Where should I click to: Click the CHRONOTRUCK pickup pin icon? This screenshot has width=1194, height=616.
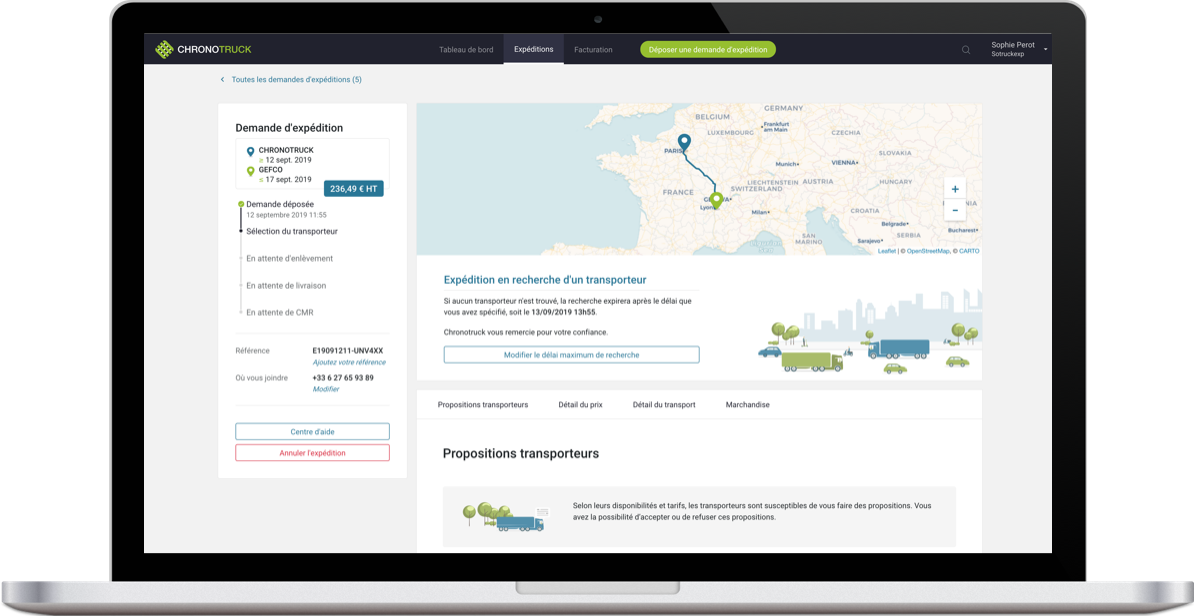click(x=251, y=152)
